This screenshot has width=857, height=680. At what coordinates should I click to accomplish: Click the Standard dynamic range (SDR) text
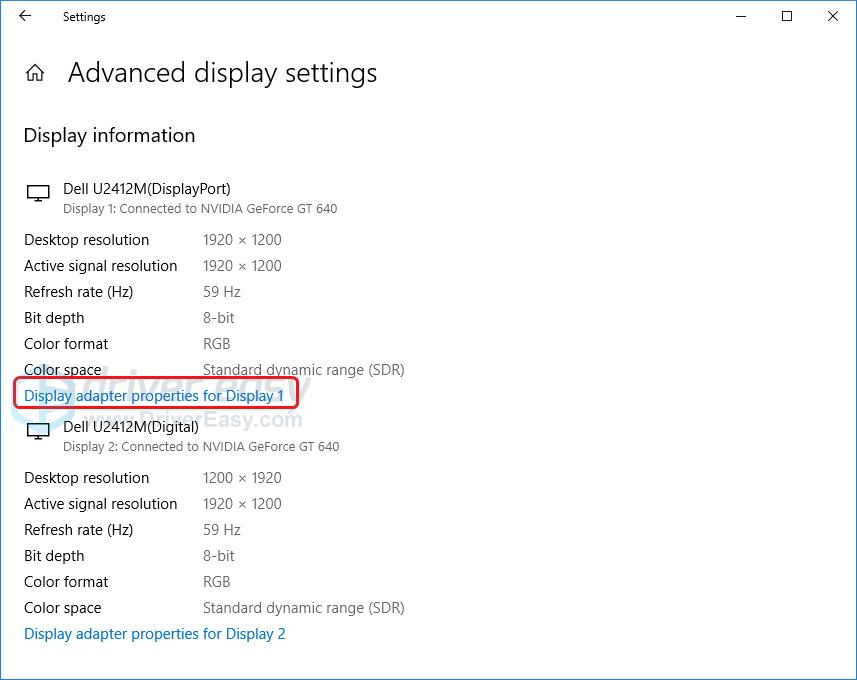306,369
